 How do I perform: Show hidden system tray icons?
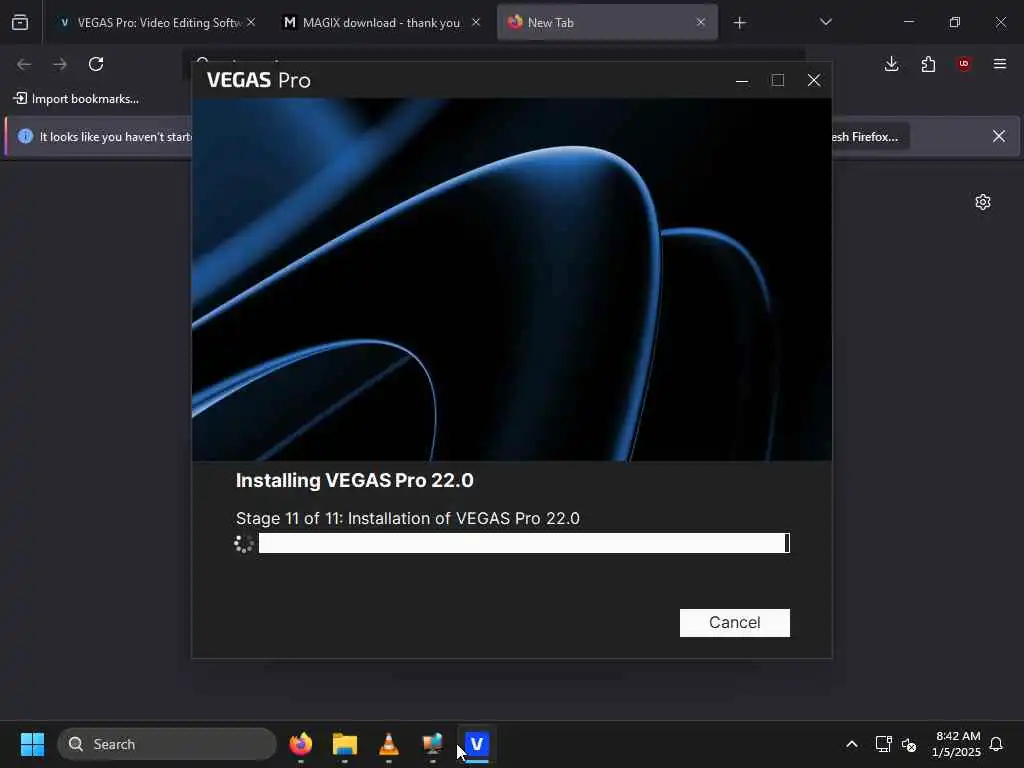(852, 744)
